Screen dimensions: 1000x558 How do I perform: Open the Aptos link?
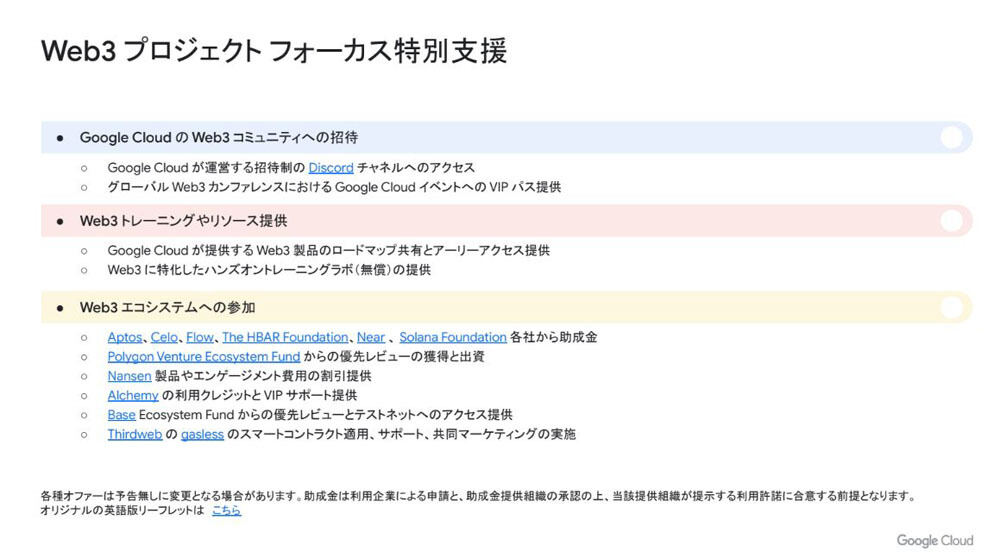124,337
